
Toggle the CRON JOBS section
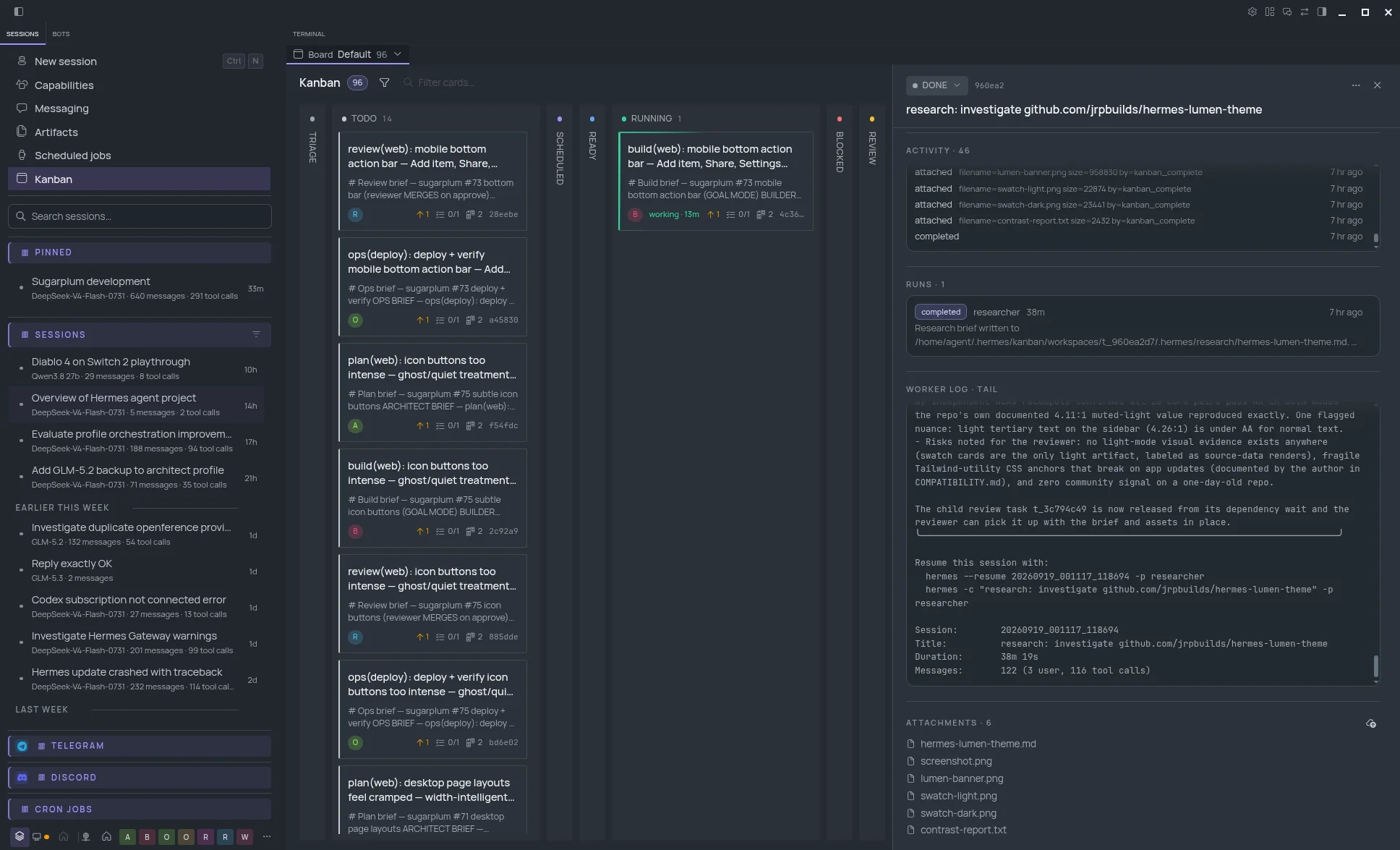click(x=140, y=809)
